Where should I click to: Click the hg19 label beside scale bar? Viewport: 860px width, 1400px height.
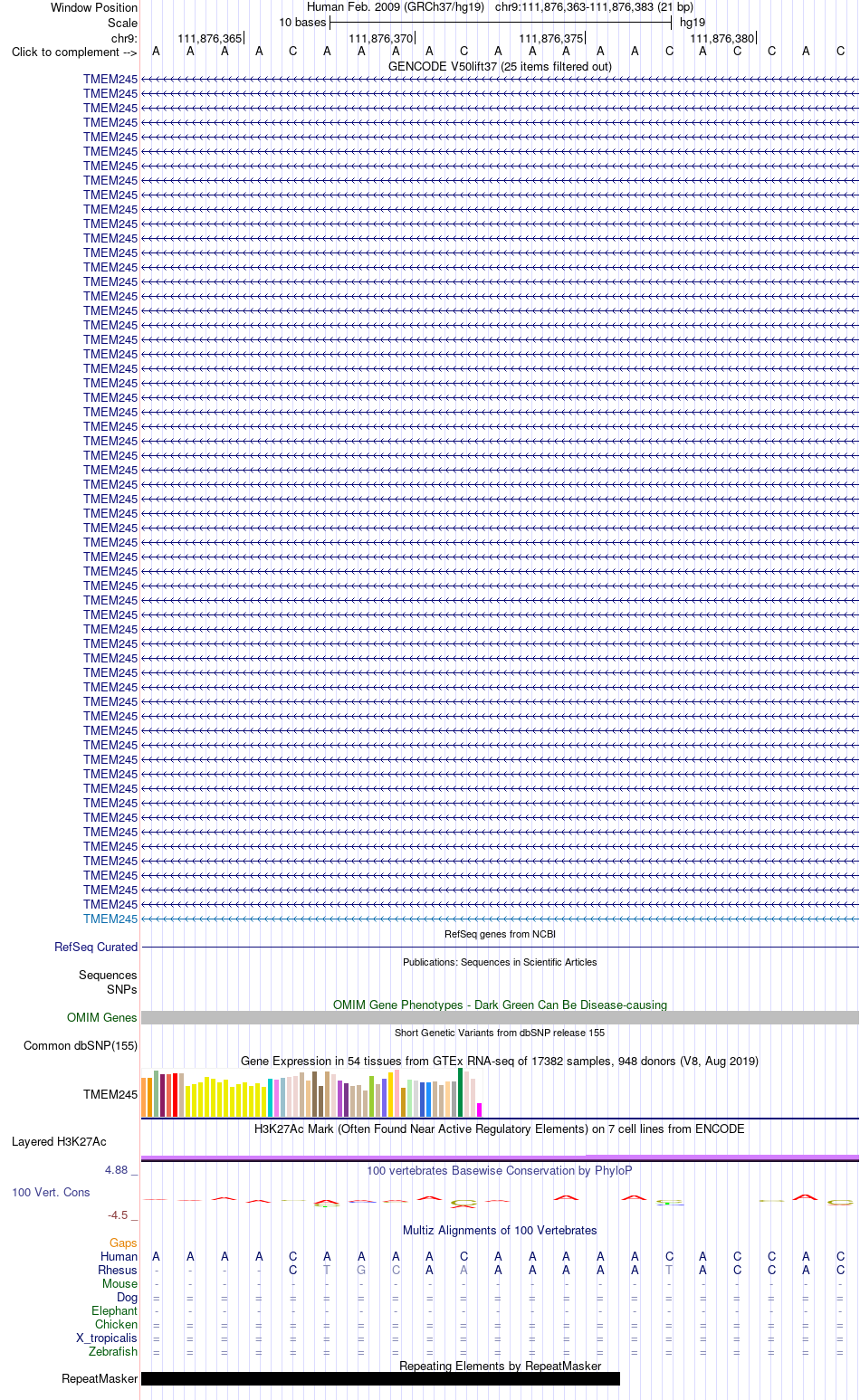click(693, 23)
